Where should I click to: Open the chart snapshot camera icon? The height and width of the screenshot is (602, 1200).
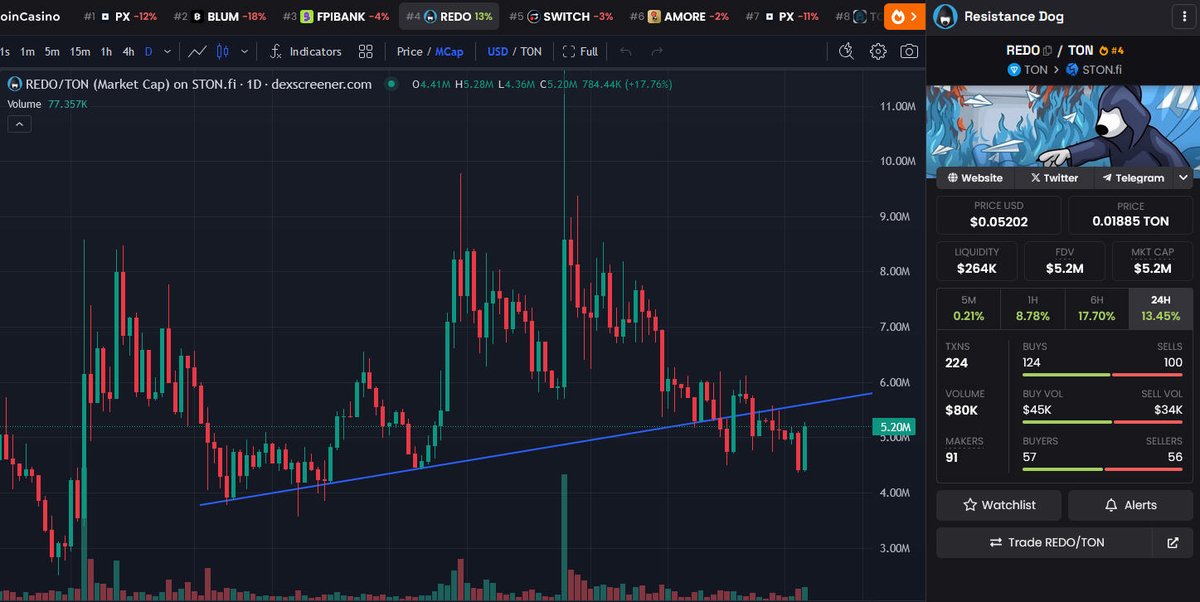point(909,51)
